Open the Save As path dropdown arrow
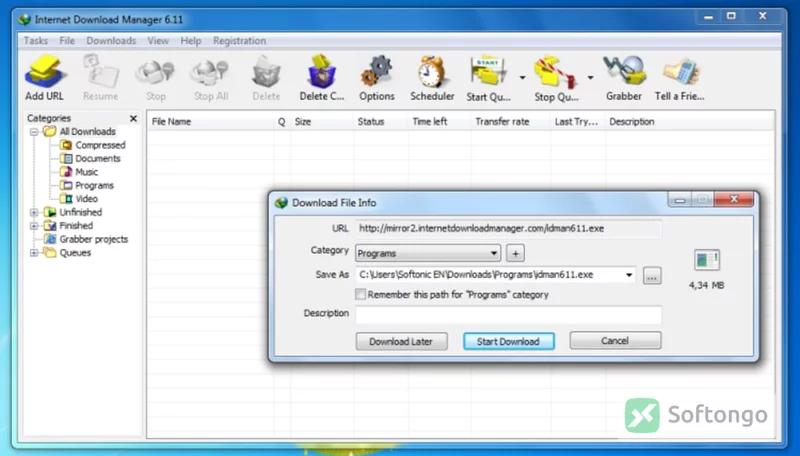Image resolution: width=800 pixels, height=456 pixels. (x=629, y=275)
